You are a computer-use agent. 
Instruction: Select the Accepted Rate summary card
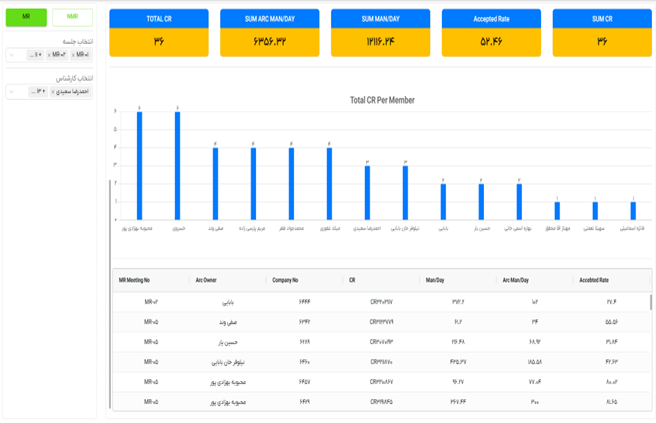point(491,33)
